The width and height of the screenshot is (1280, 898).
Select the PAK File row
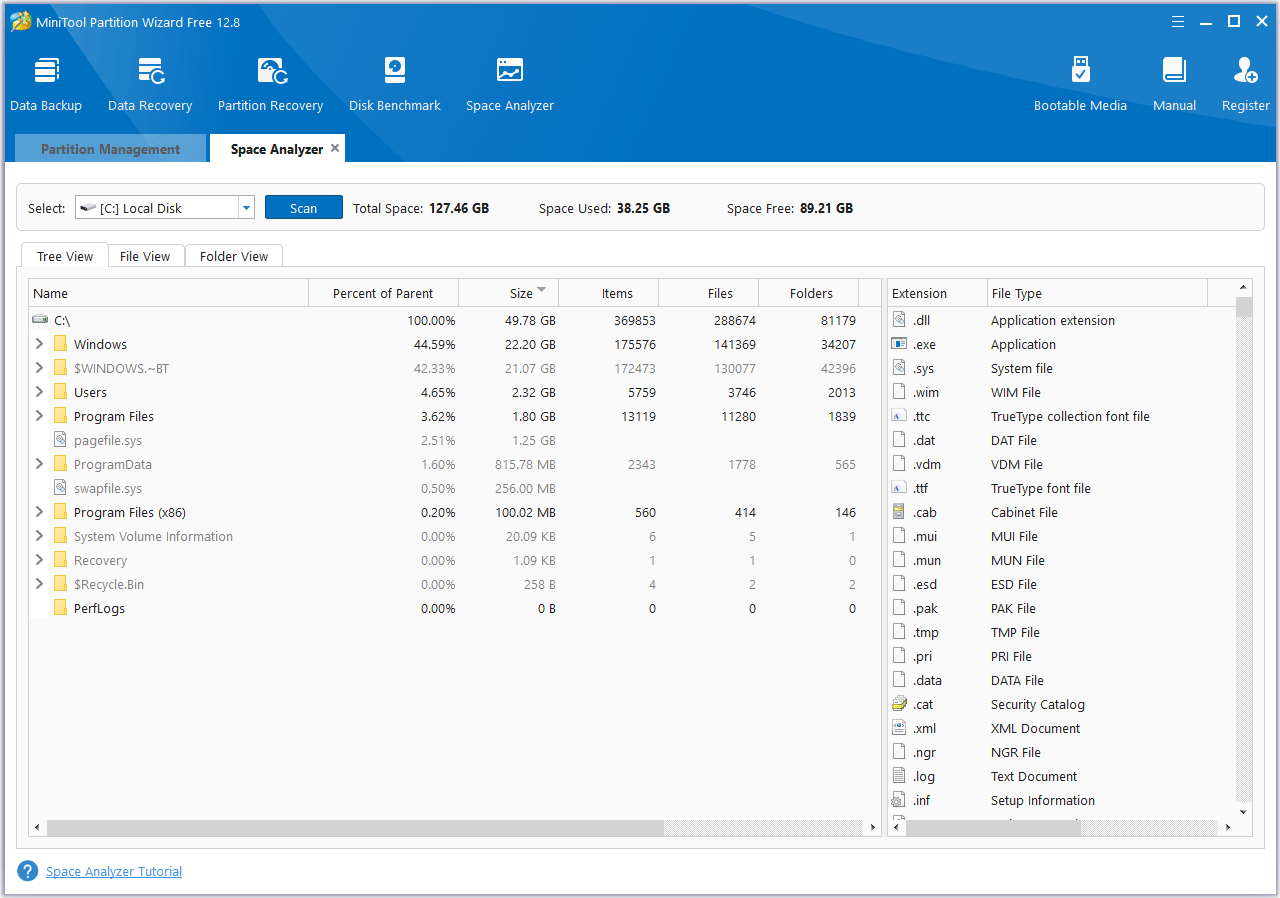pos(1062,608)
